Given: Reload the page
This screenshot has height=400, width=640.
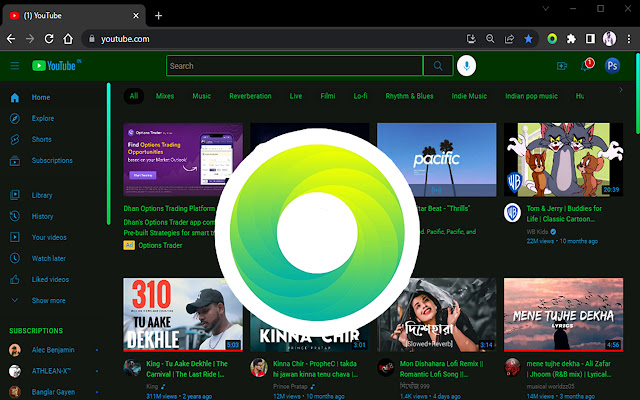Looking at the screenshot, I should tap(49, 39).
